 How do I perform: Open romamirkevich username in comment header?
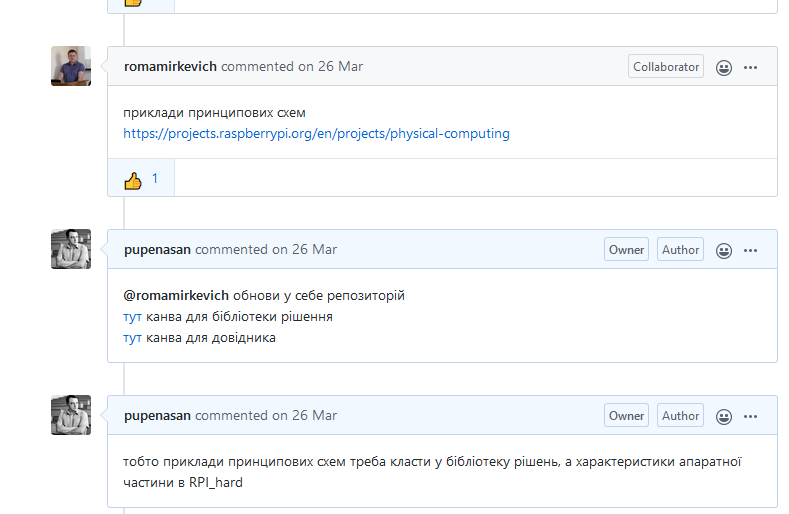[170, 67]
